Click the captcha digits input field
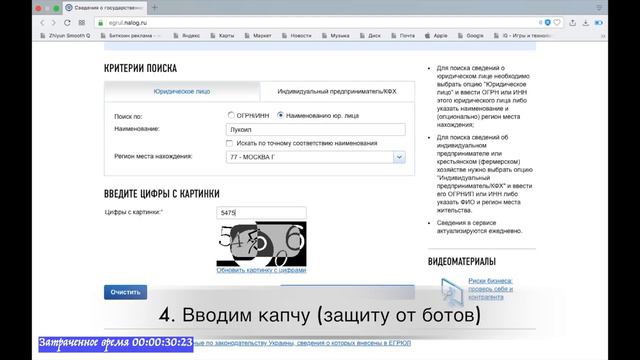The width and height of the screenshot is (640, 360). [261, 213]
